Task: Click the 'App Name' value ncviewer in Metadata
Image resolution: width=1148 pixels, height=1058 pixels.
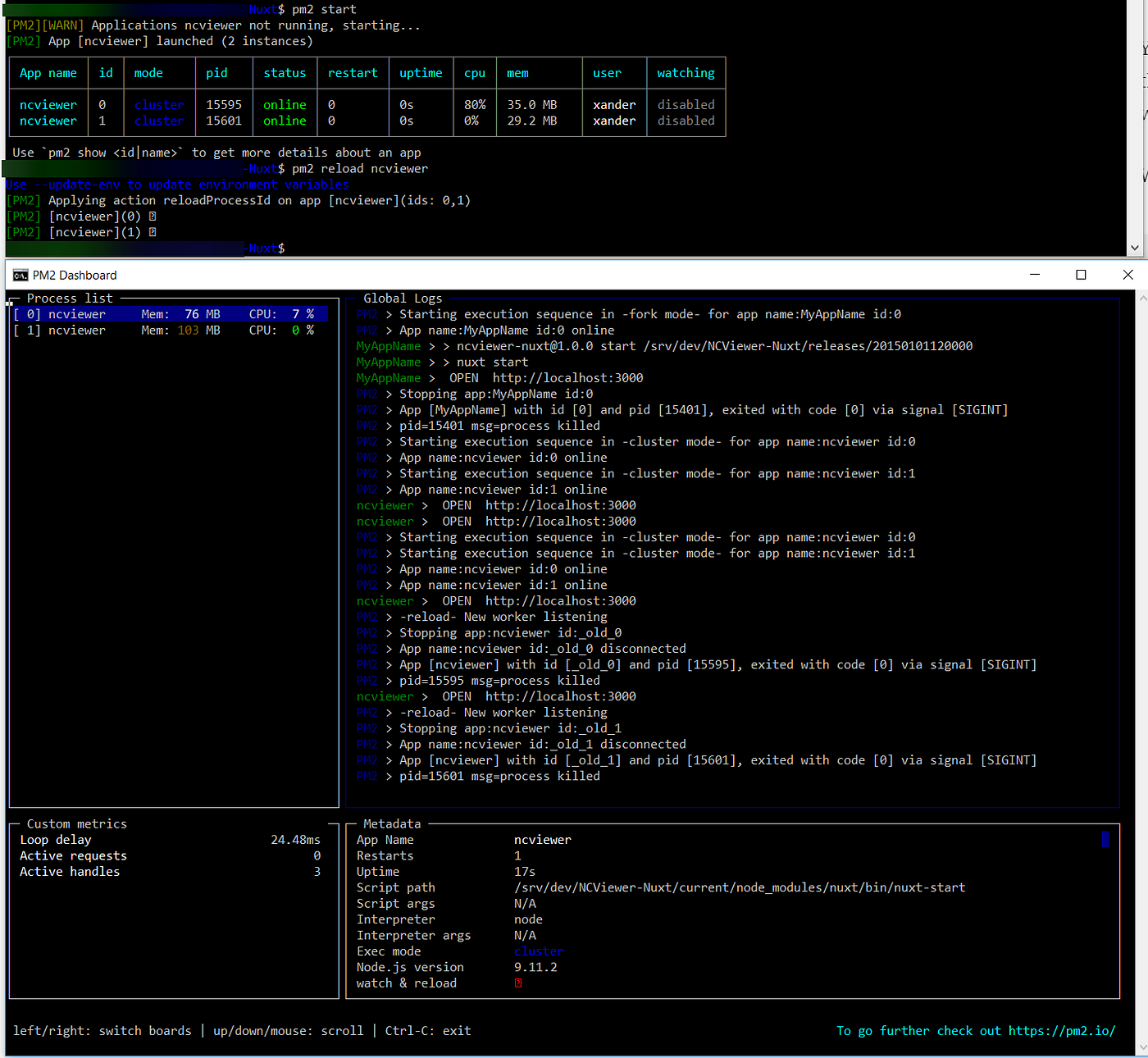Action: point(543,840)
